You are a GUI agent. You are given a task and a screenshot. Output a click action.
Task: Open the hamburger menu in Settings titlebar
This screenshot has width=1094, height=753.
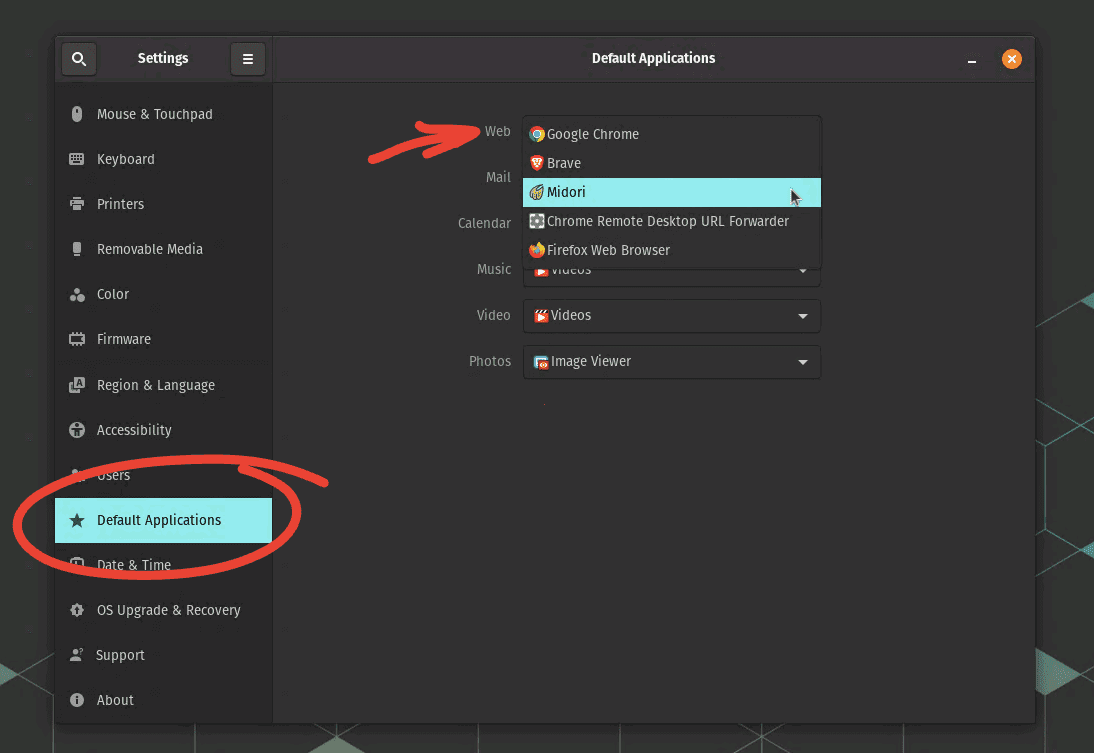tap(247, 58)
